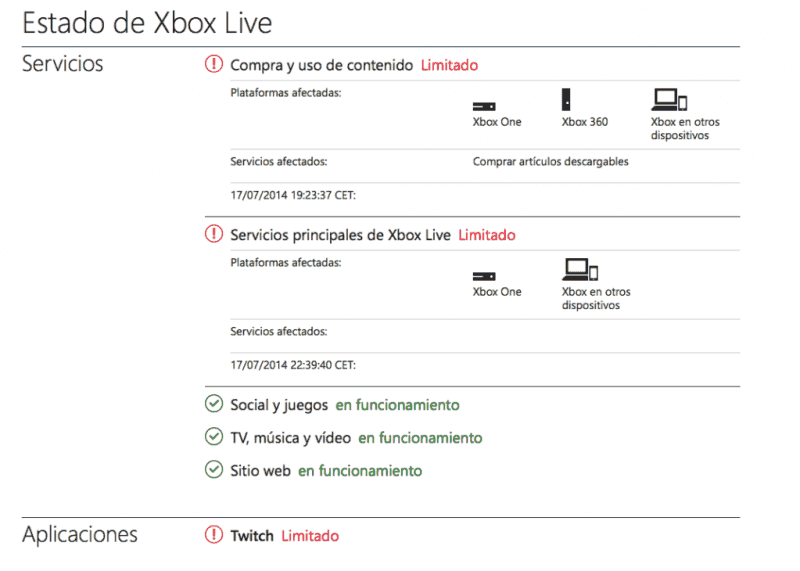Click Plataformas afectadas label under Compra y uso

[286, 93]
